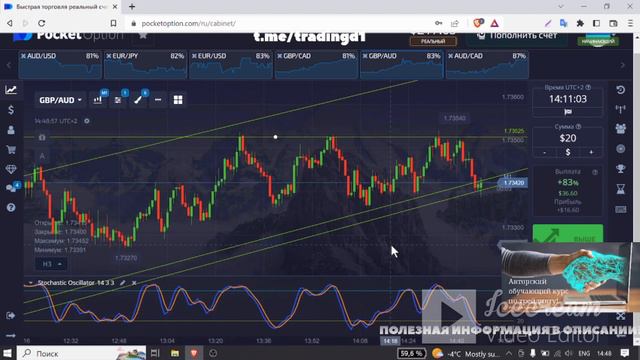Click the Поиск taskbar search box
Screen dimensions: 640x360
tap(82, 353)
